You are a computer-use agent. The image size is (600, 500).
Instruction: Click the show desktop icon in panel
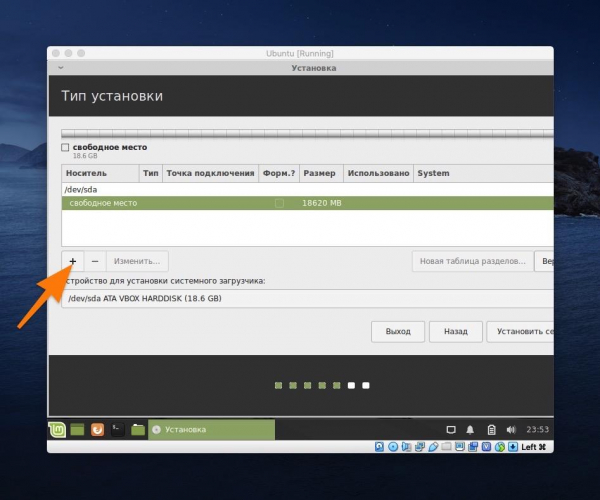pyautogui.click(x=77, y=430)
